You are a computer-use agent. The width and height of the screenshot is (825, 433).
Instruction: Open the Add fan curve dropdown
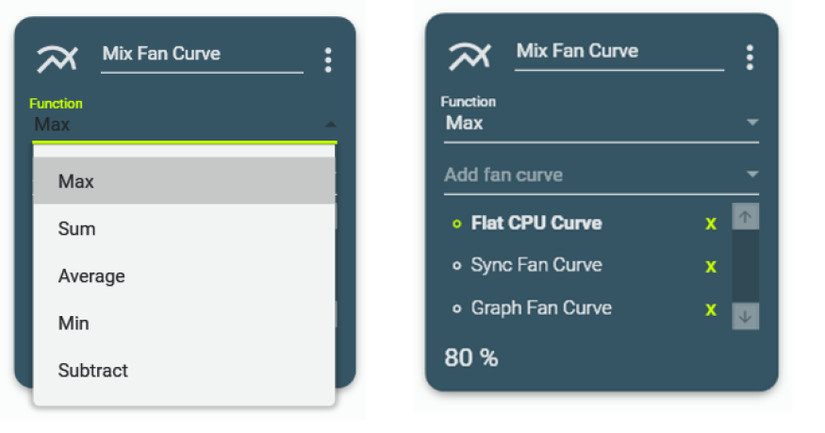tap(752, 175)
